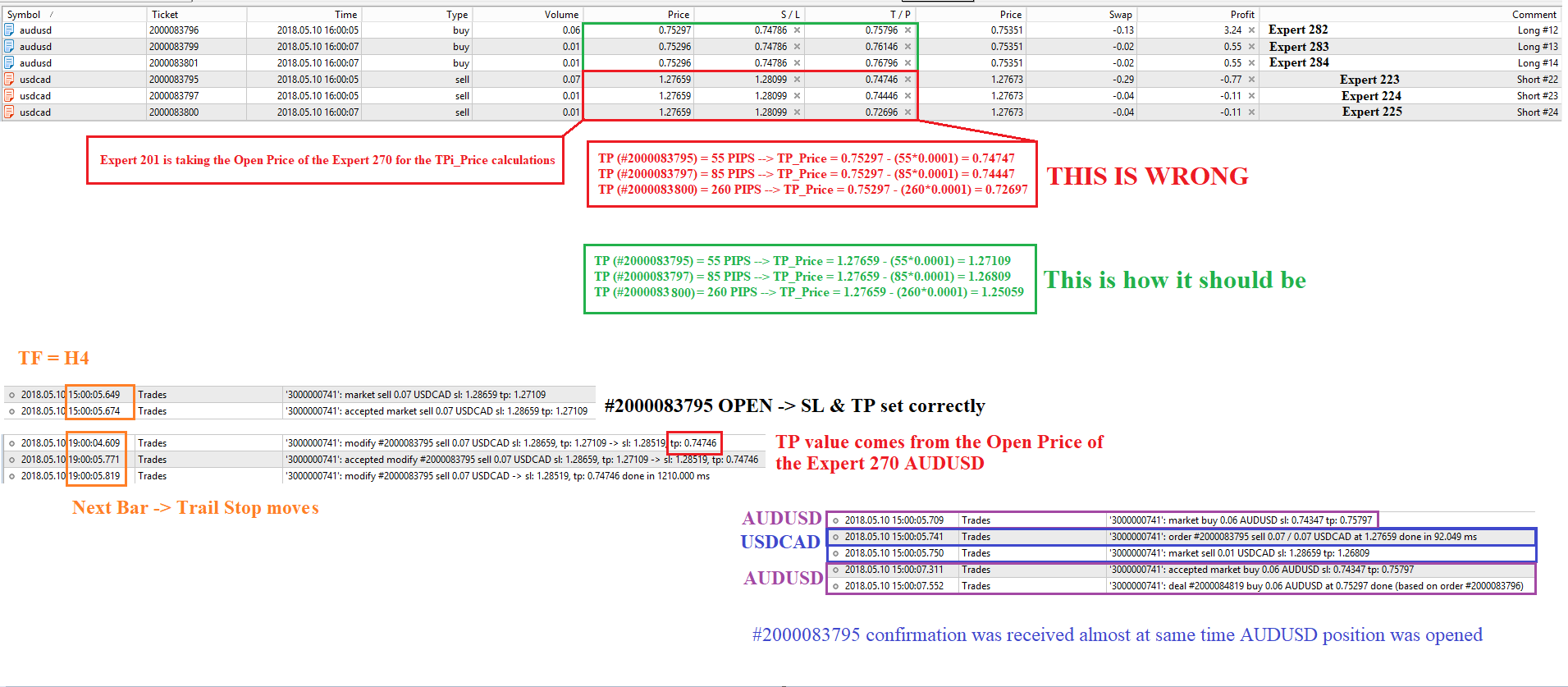Remove stop loss on ticket 2000083801 via x
This screenshot has width=1568, height=687.
click(x=797, y=63)
